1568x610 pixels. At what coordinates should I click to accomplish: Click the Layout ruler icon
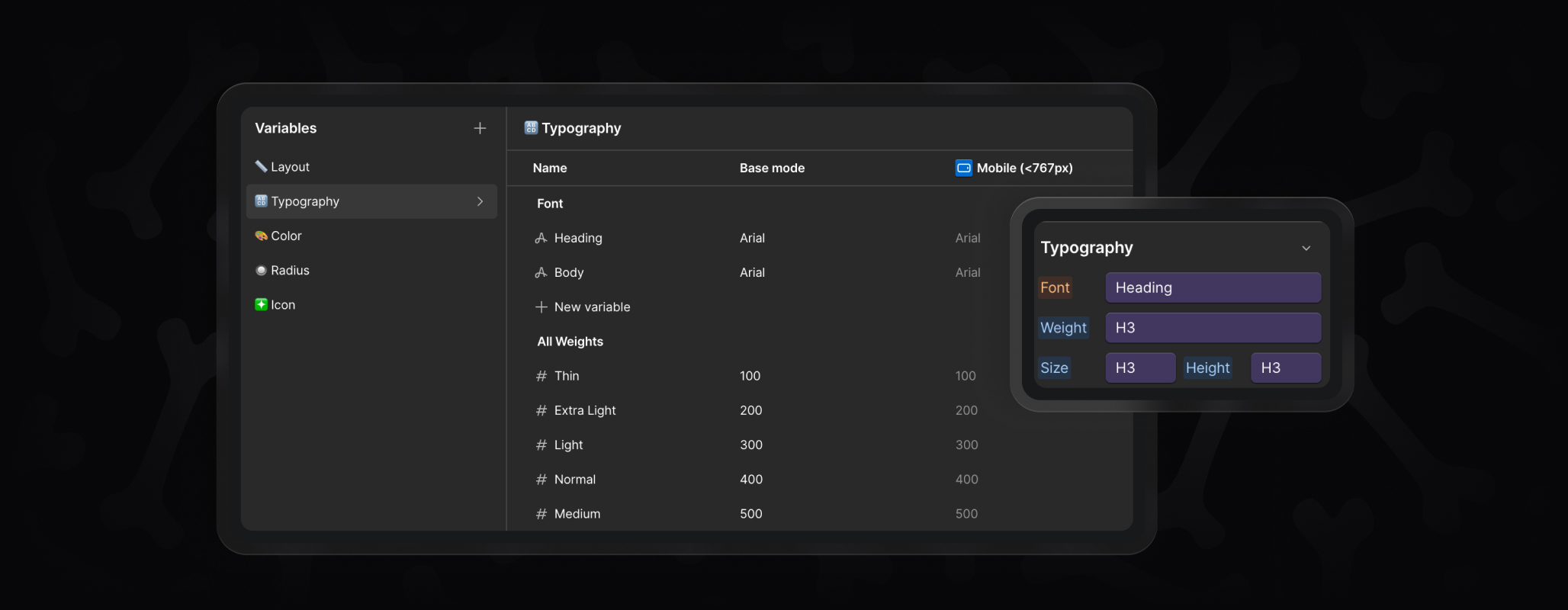(261, 166)
